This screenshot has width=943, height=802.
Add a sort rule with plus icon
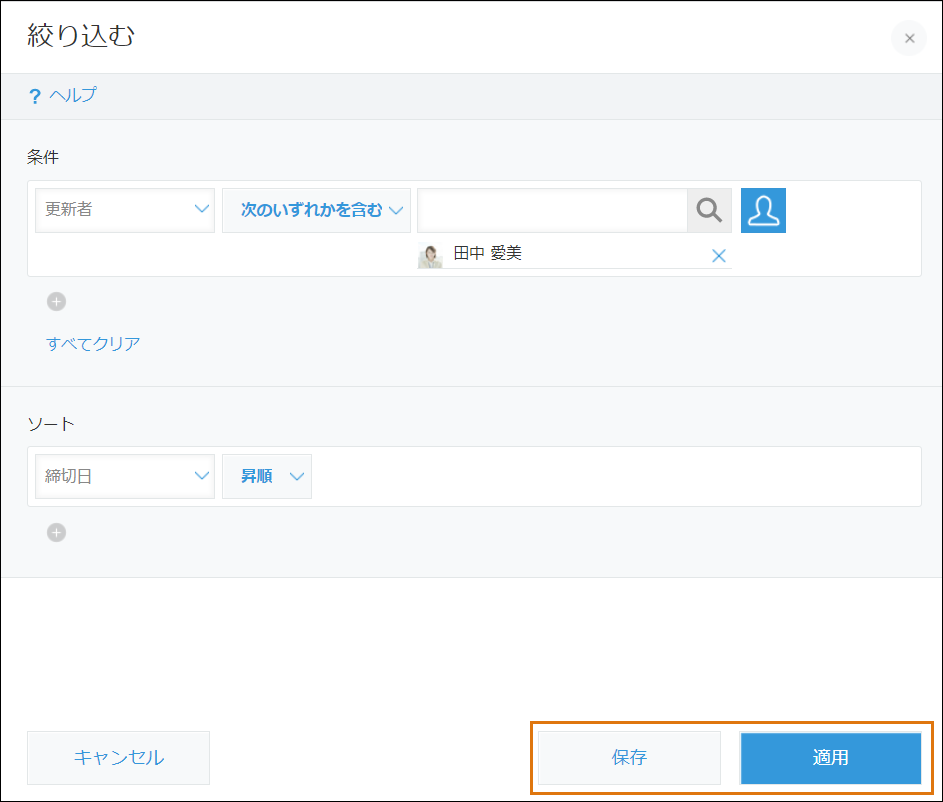[57, 532]
